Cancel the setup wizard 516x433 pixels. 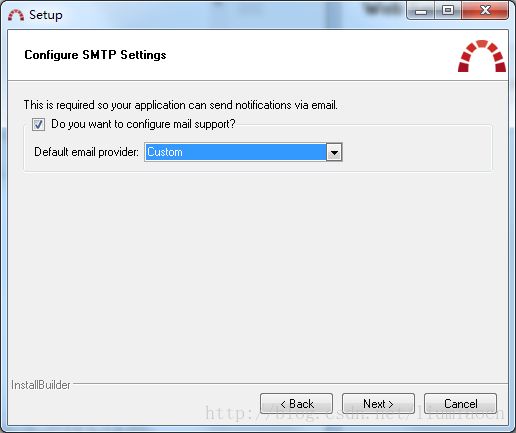[x=460, y=404]
